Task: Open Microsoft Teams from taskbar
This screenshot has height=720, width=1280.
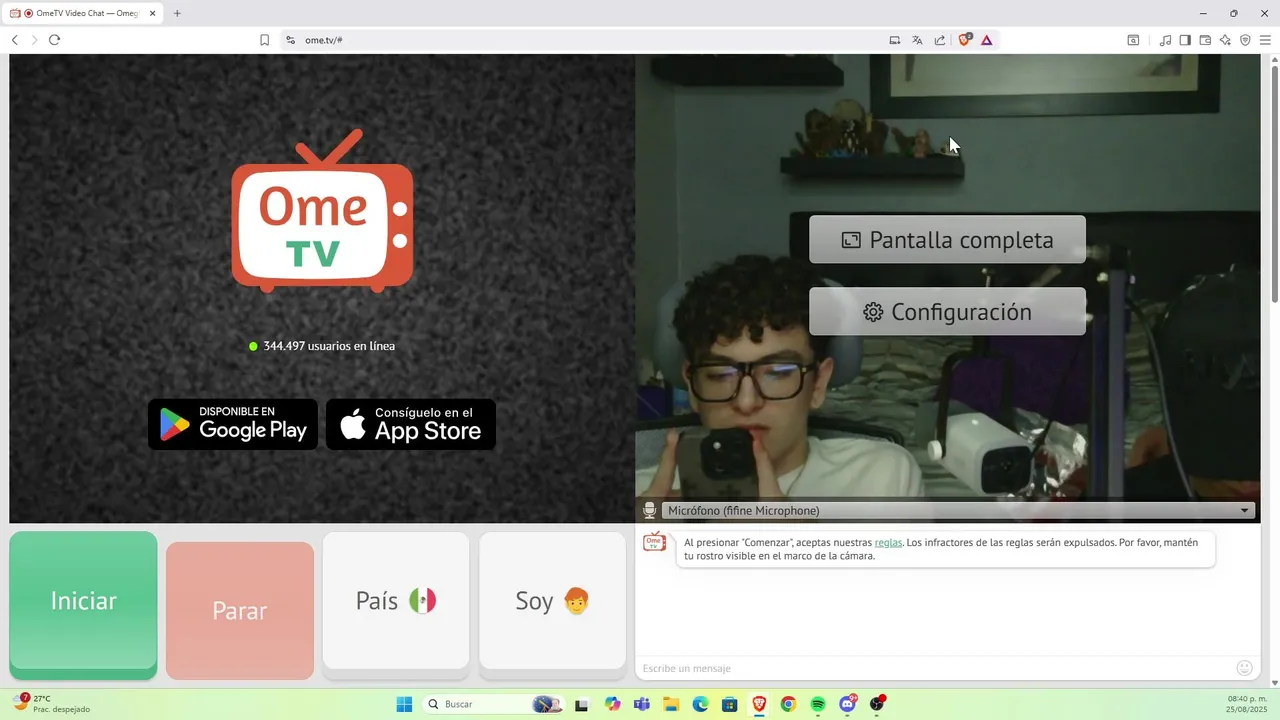Action: (641, 704)
